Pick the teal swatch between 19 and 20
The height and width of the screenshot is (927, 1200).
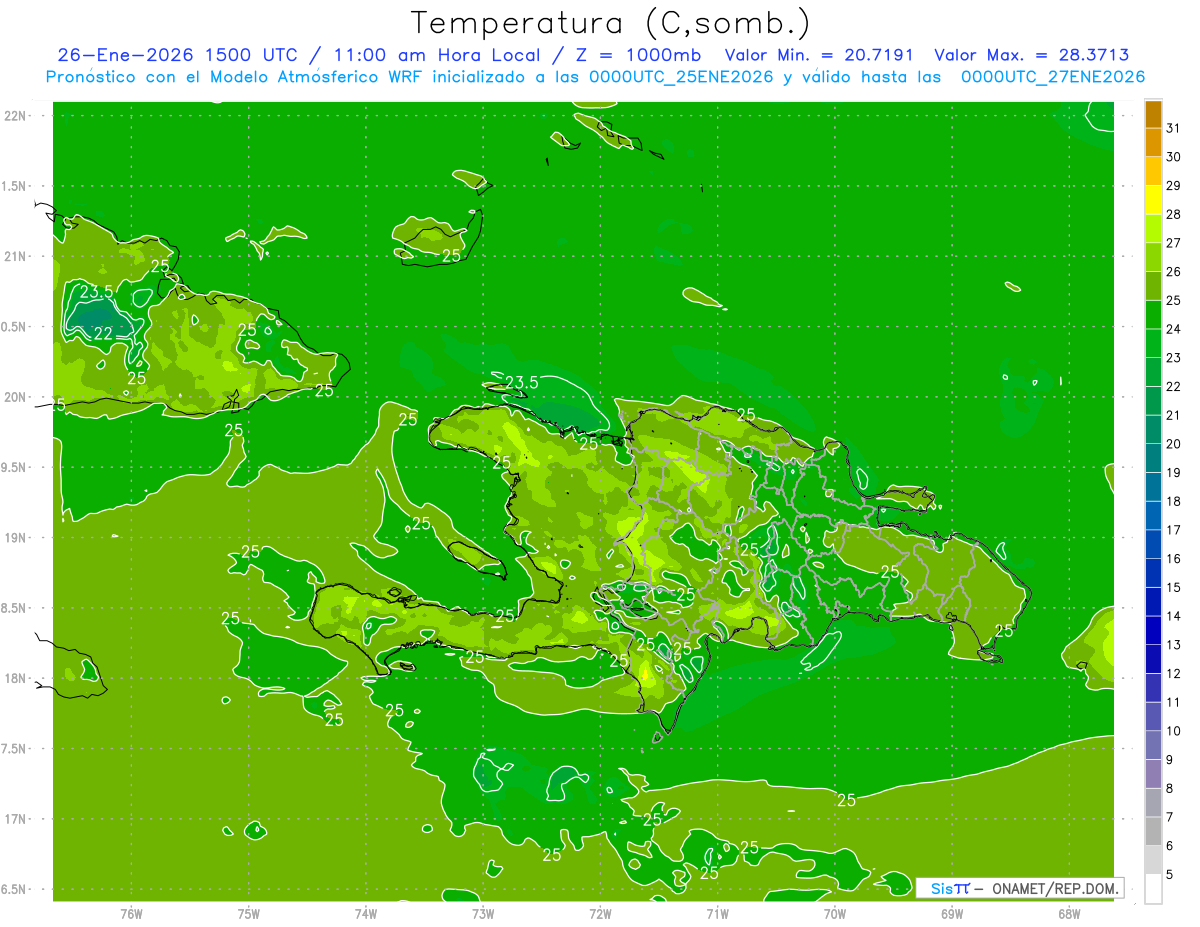pyautogui.click(x=1153, y=458)
